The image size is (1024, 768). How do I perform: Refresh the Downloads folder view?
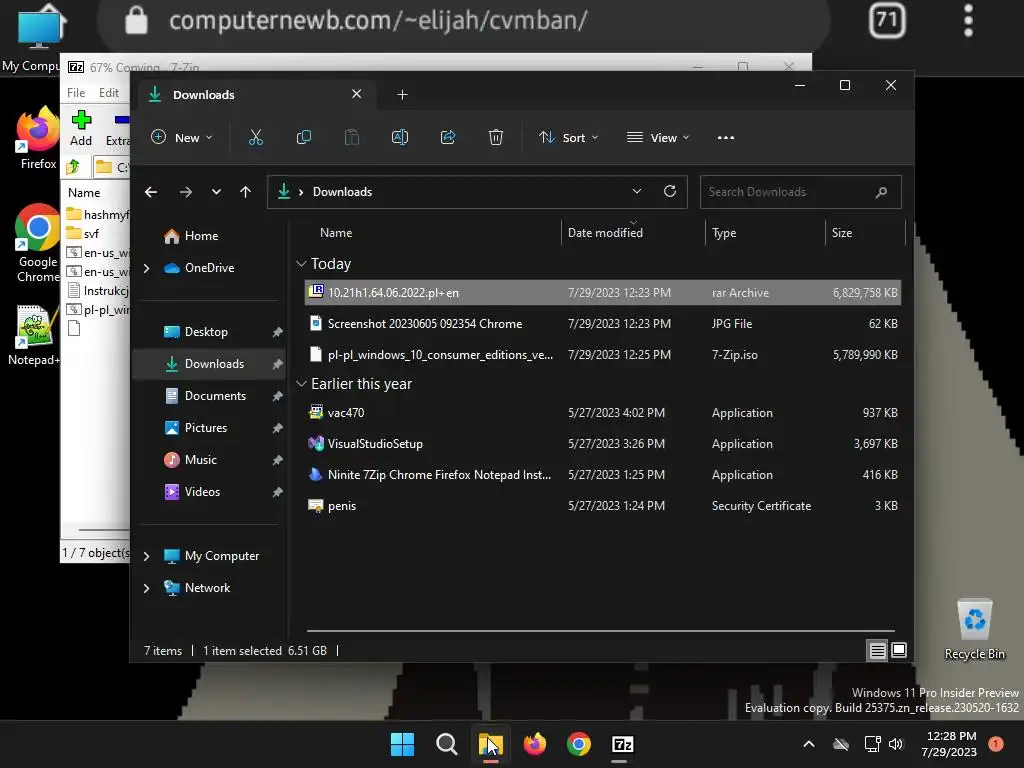669,191
